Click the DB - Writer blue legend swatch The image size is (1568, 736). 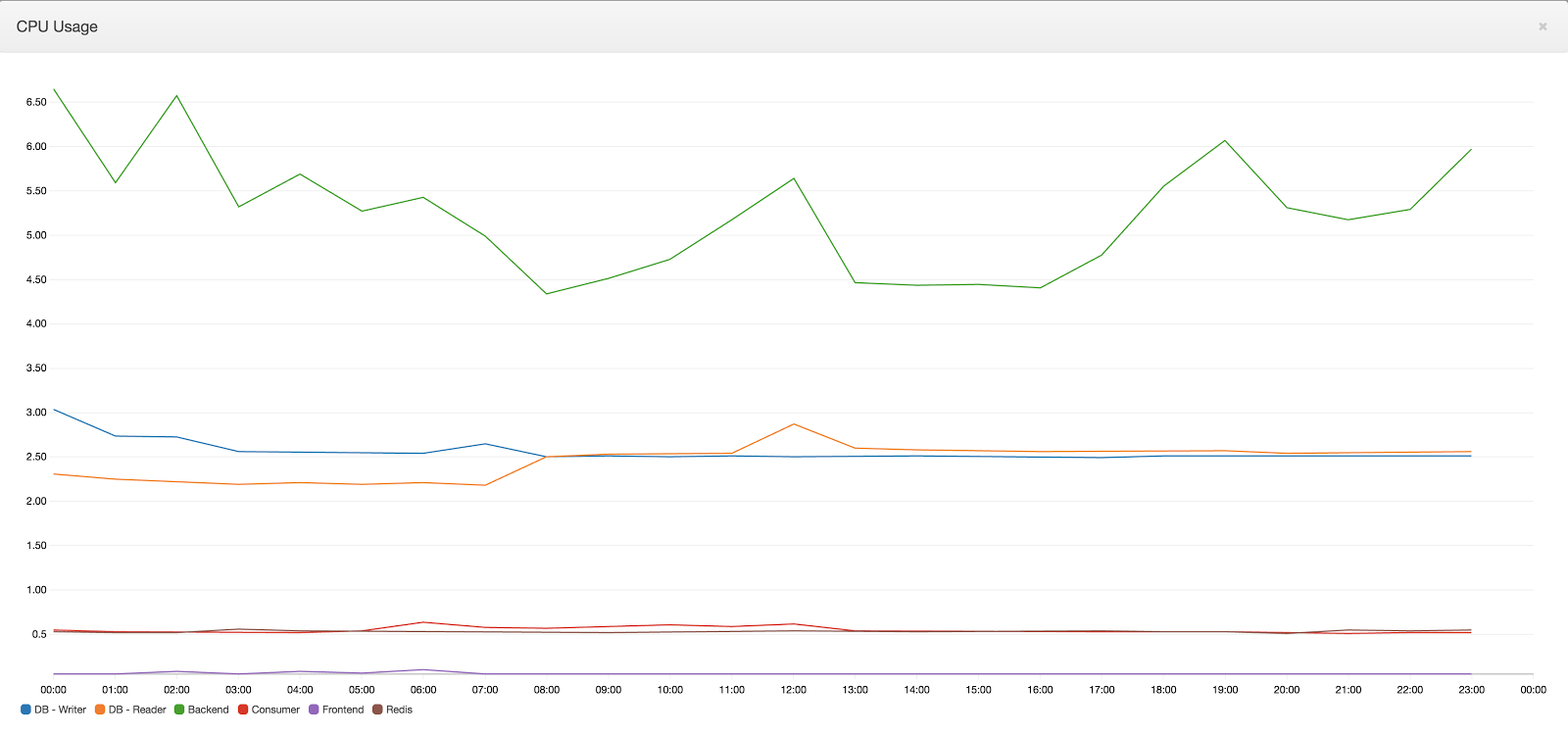[x=25, y=710]
